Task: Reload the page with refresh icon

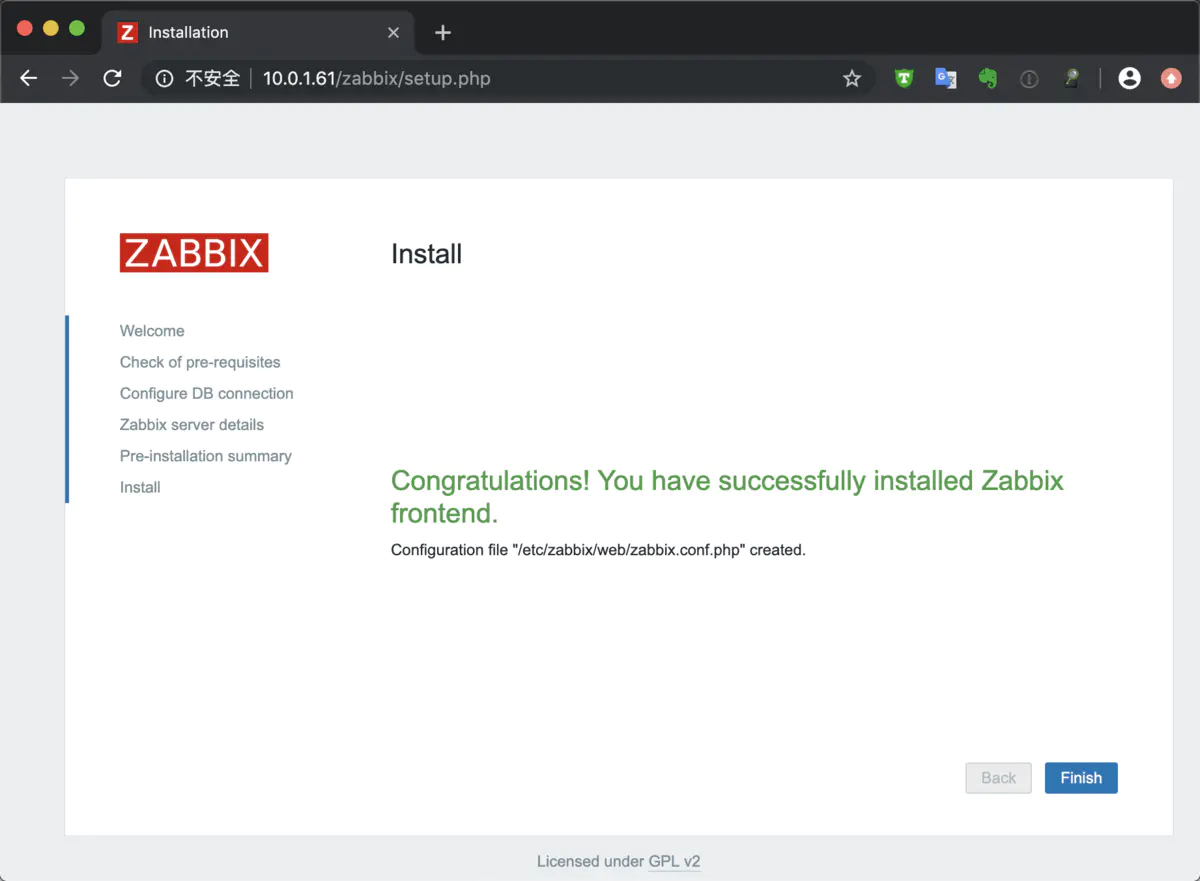Action: [x=112, y=78]
